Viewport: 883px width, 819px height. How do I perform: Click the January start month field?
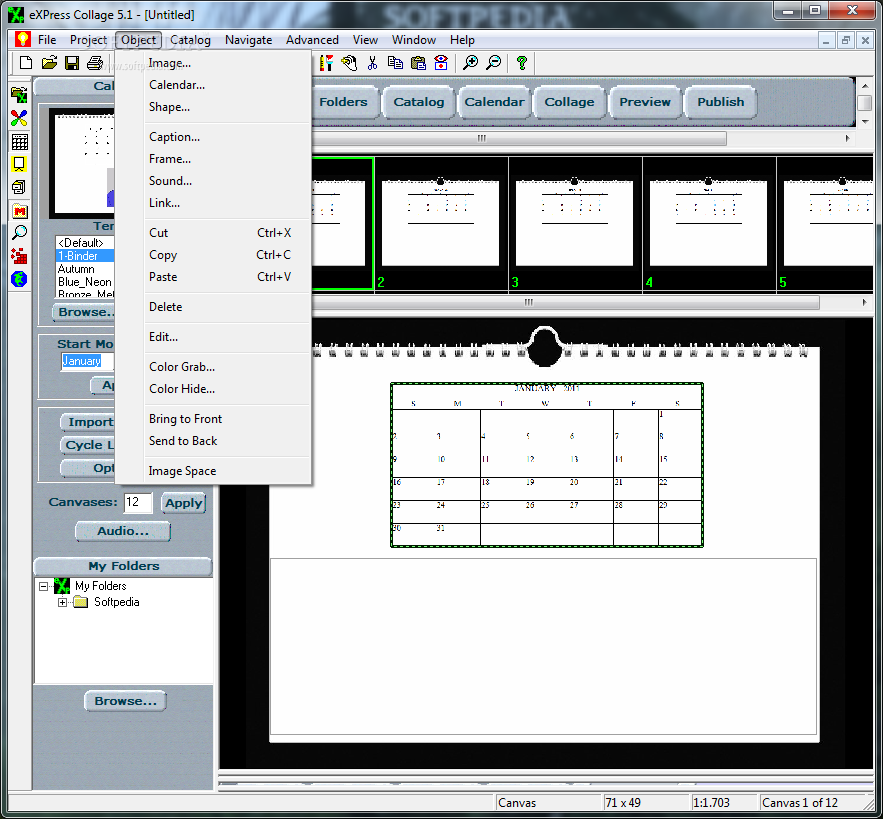[x=87, y=361]
